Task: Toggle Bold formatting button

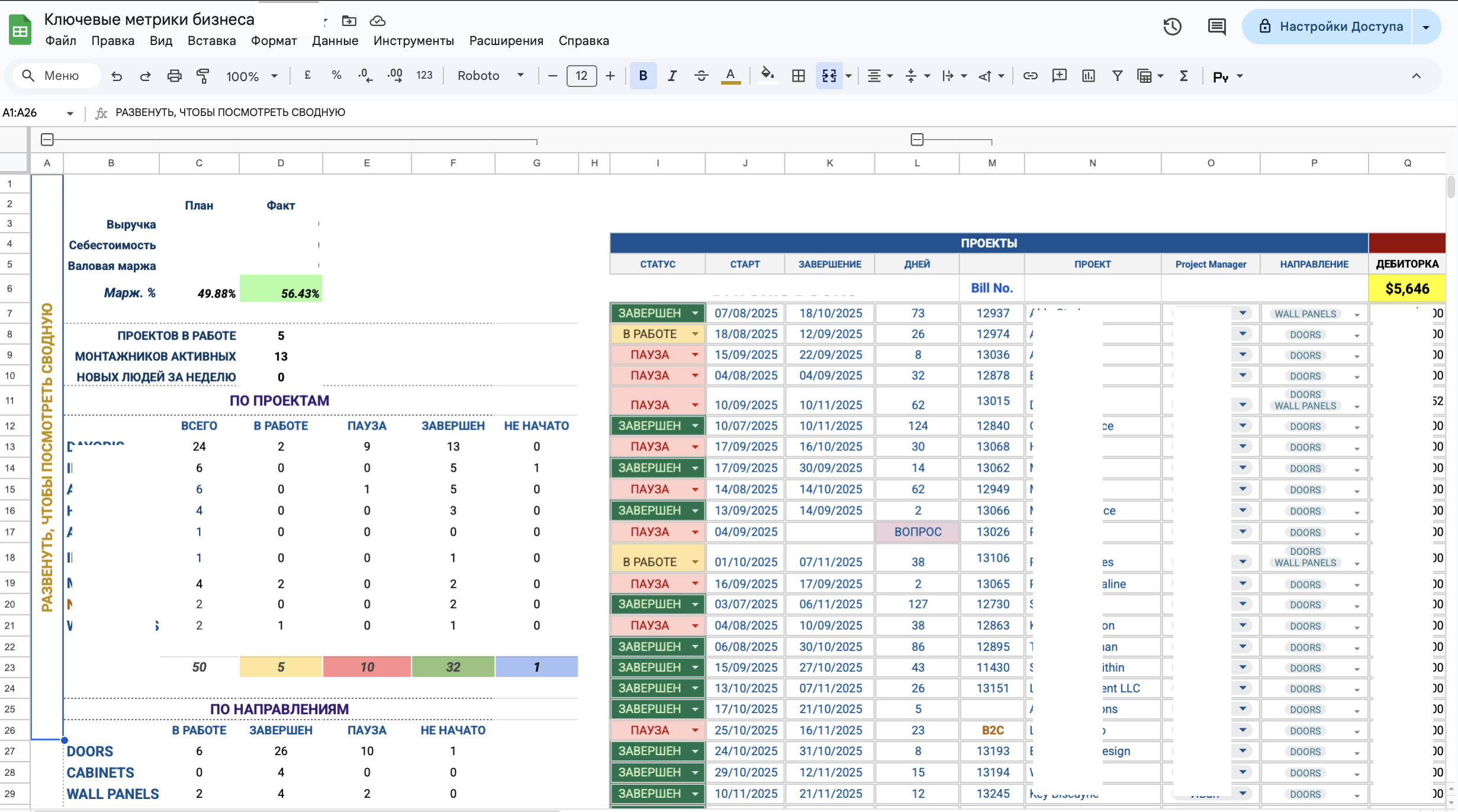Action: click(643, 76)
